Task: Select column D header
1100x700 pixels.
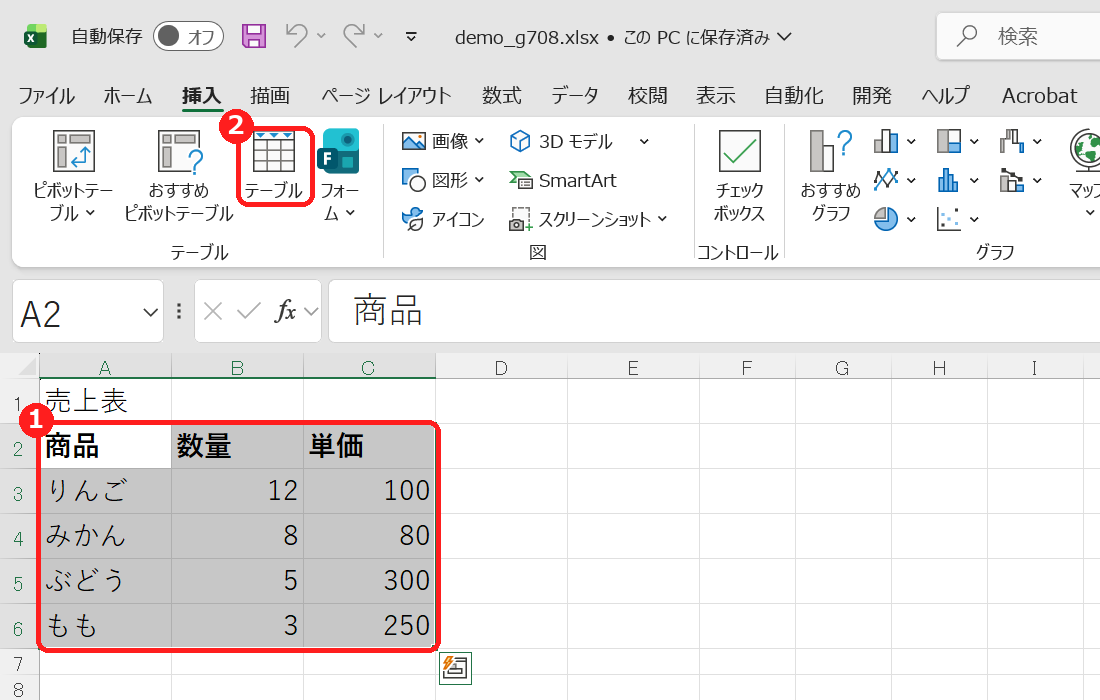Action: click(x=501, y=367)
